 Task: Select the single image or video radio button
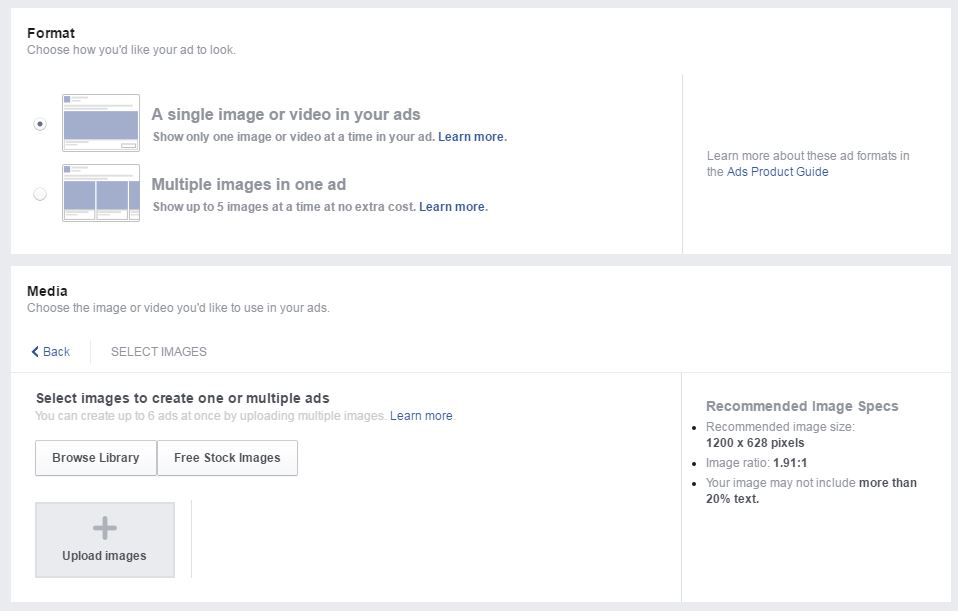coord(40,124)
